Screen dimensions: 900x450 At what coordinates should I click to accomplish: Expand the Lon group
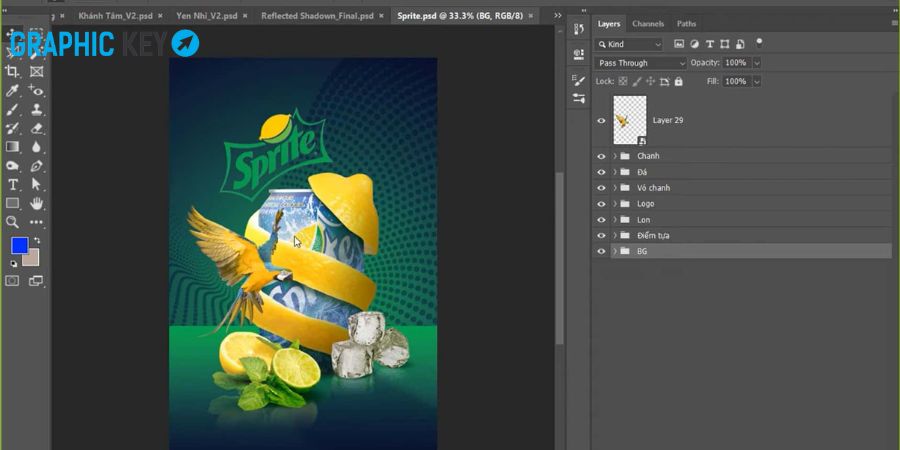click(x=615, y=220)
